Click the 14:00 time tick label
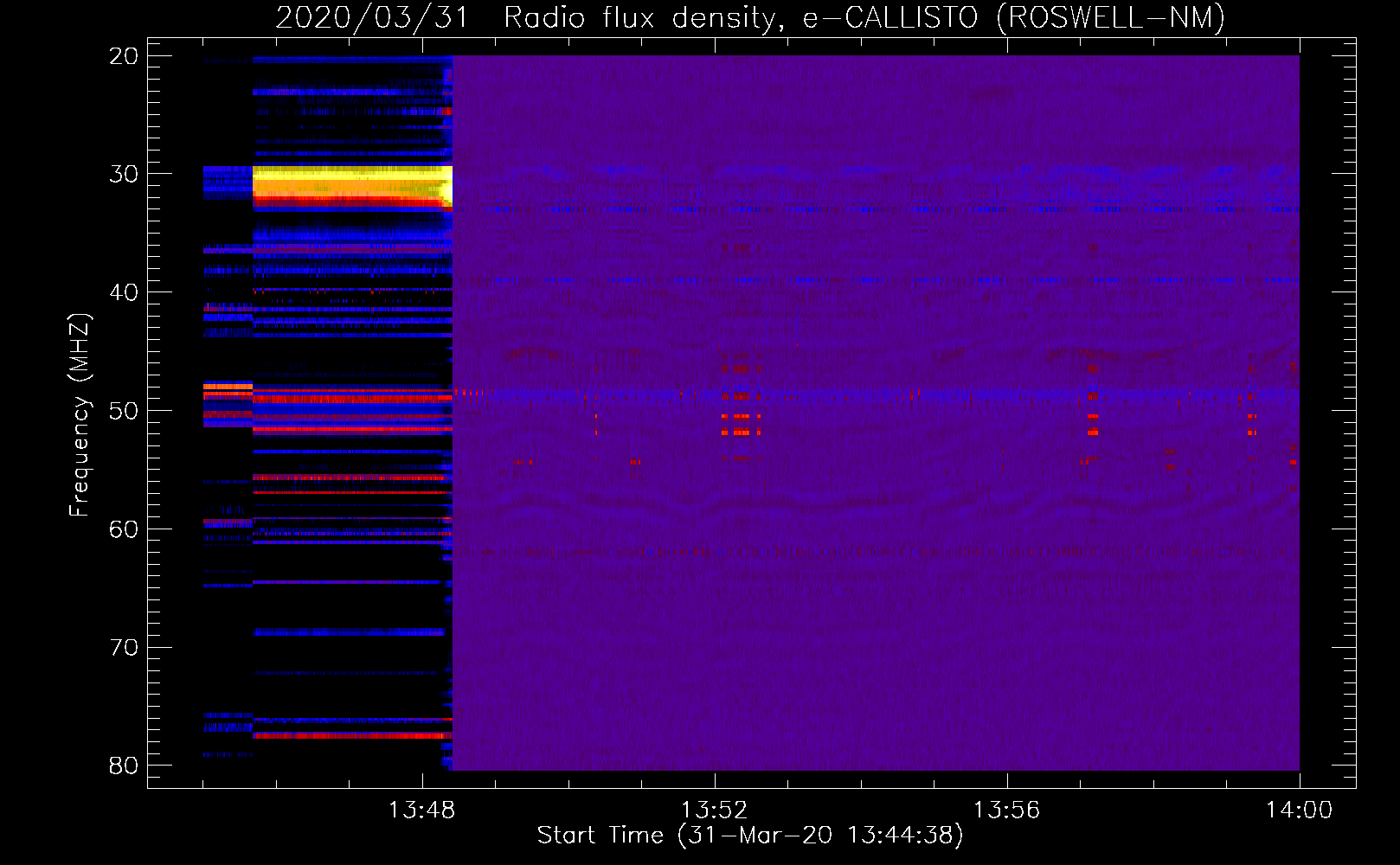Image resolution: width=1400 pixels, height=865 pixels. (x=1299, y=811)
